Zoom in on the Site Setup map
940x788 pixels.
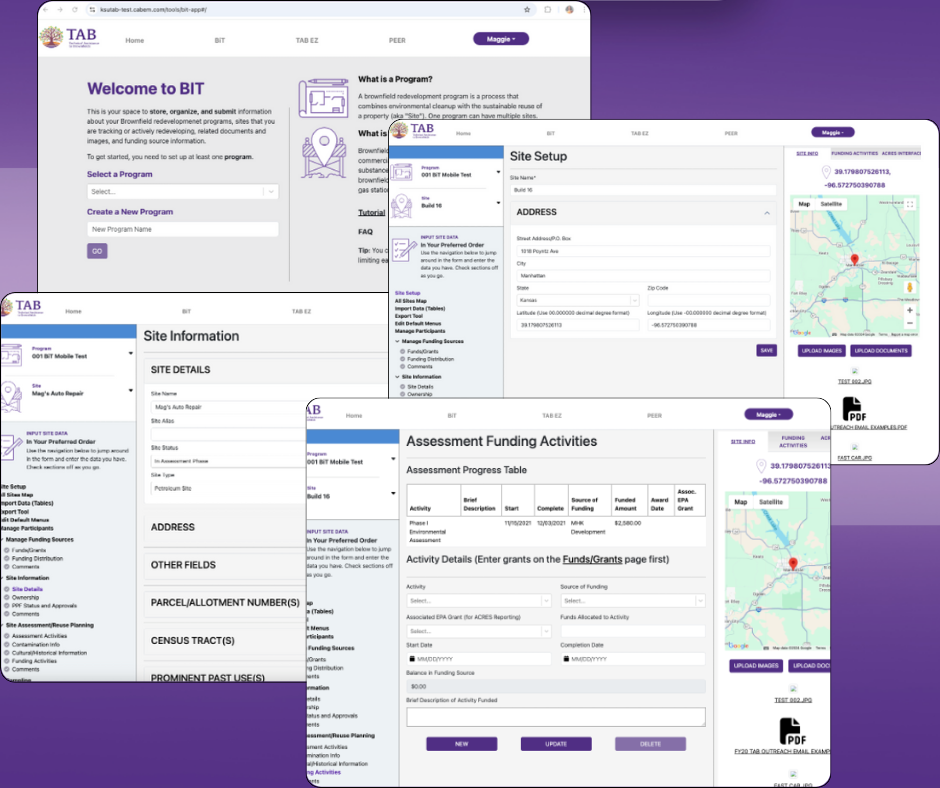(910, 310)
